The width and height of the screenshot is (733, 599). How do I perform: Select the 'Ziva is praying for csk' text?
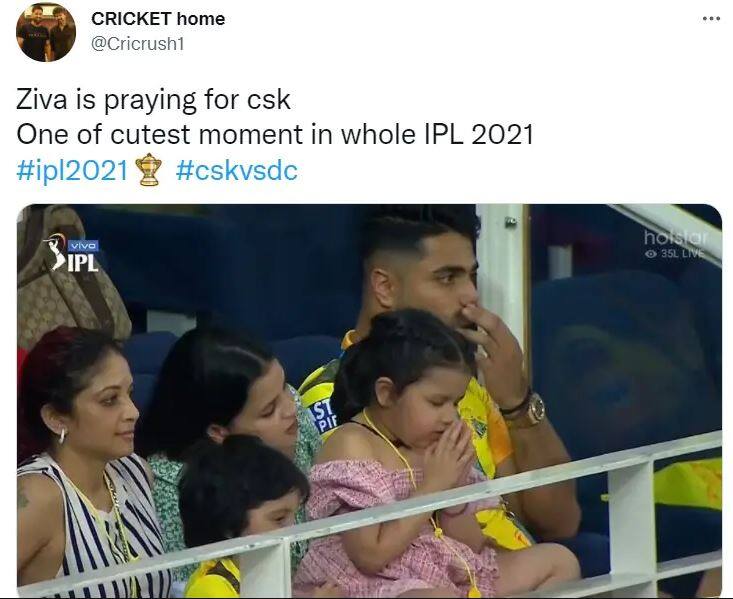[x=153, y=100]
